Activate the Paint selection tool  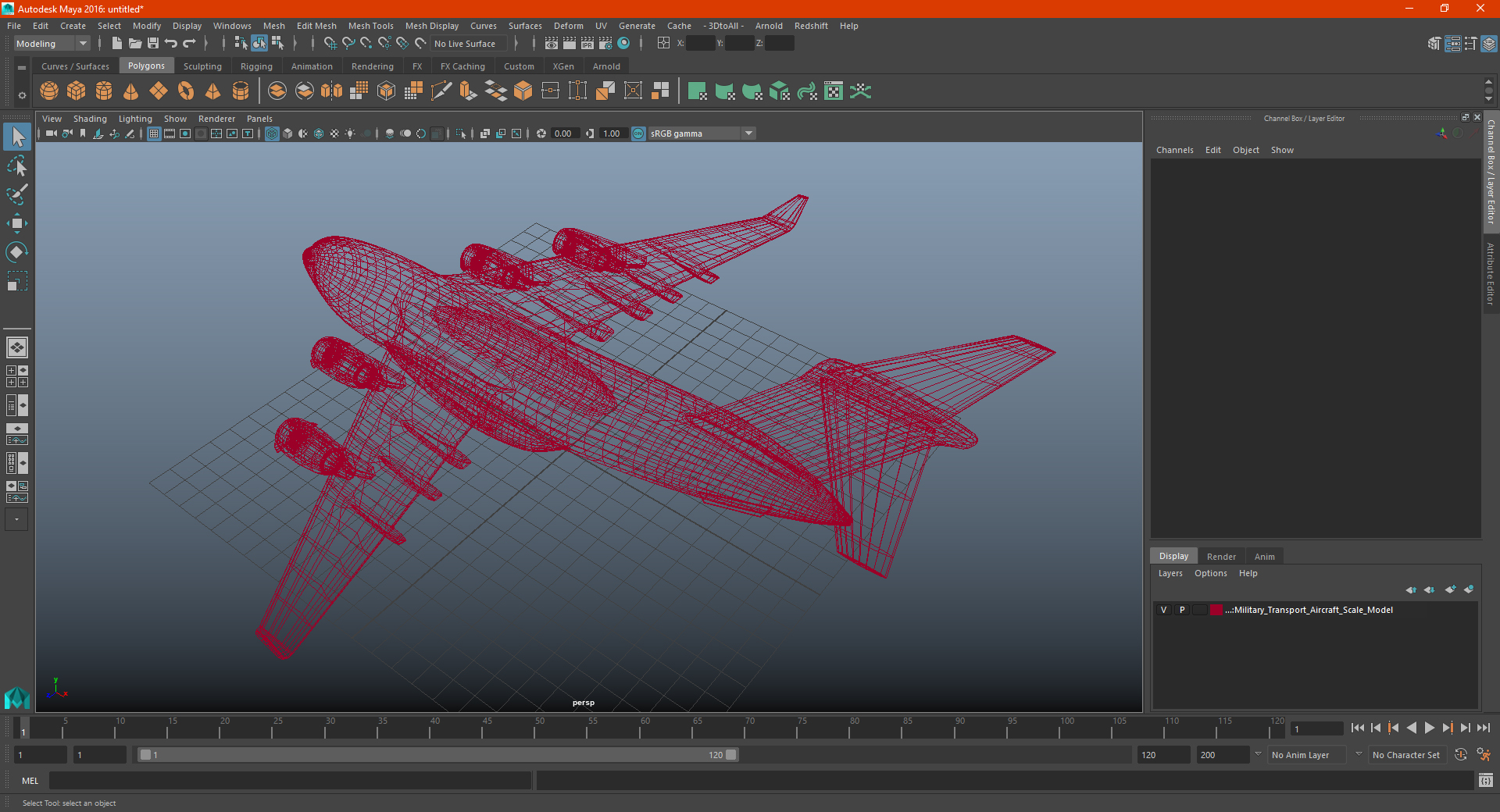17,194
